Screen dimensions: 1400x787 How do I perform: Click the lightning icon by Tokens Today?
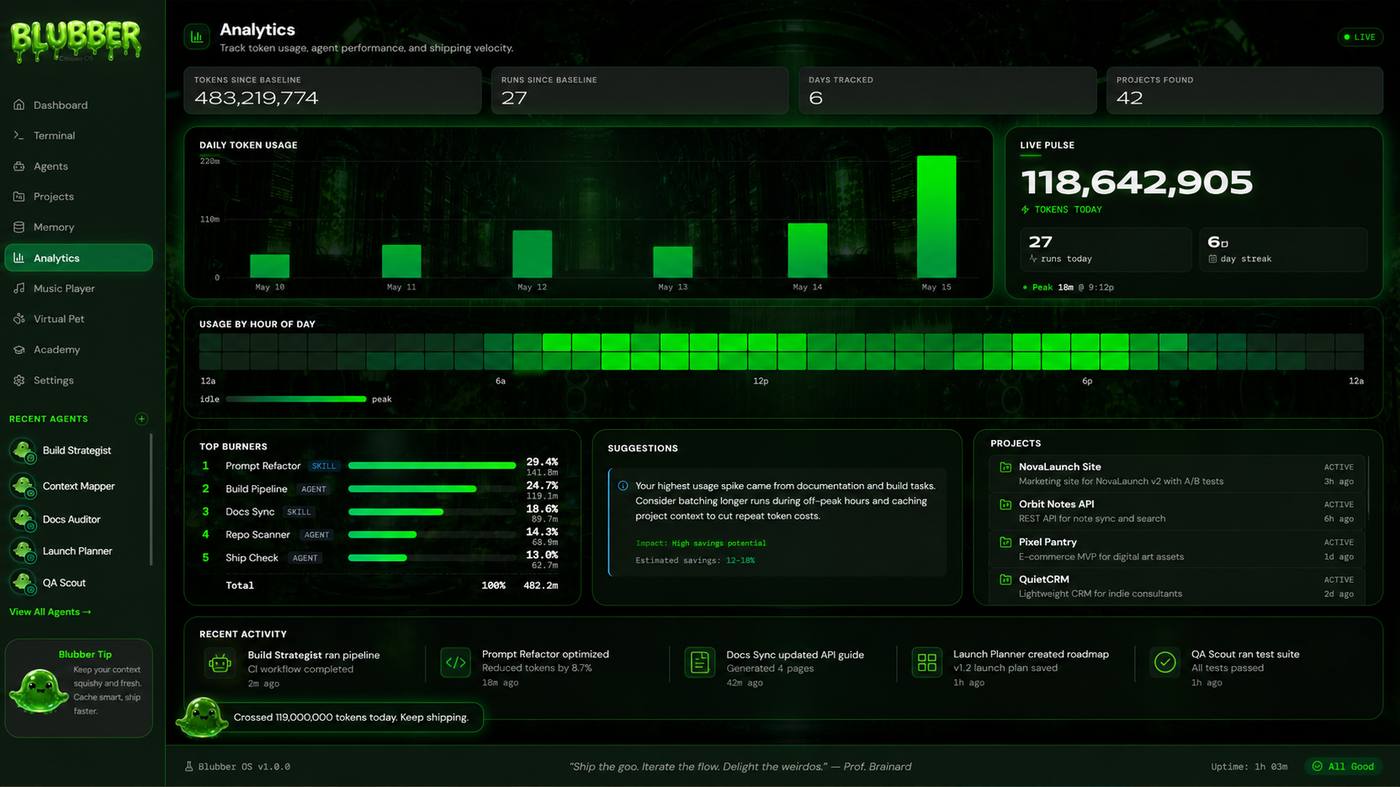1025,210
